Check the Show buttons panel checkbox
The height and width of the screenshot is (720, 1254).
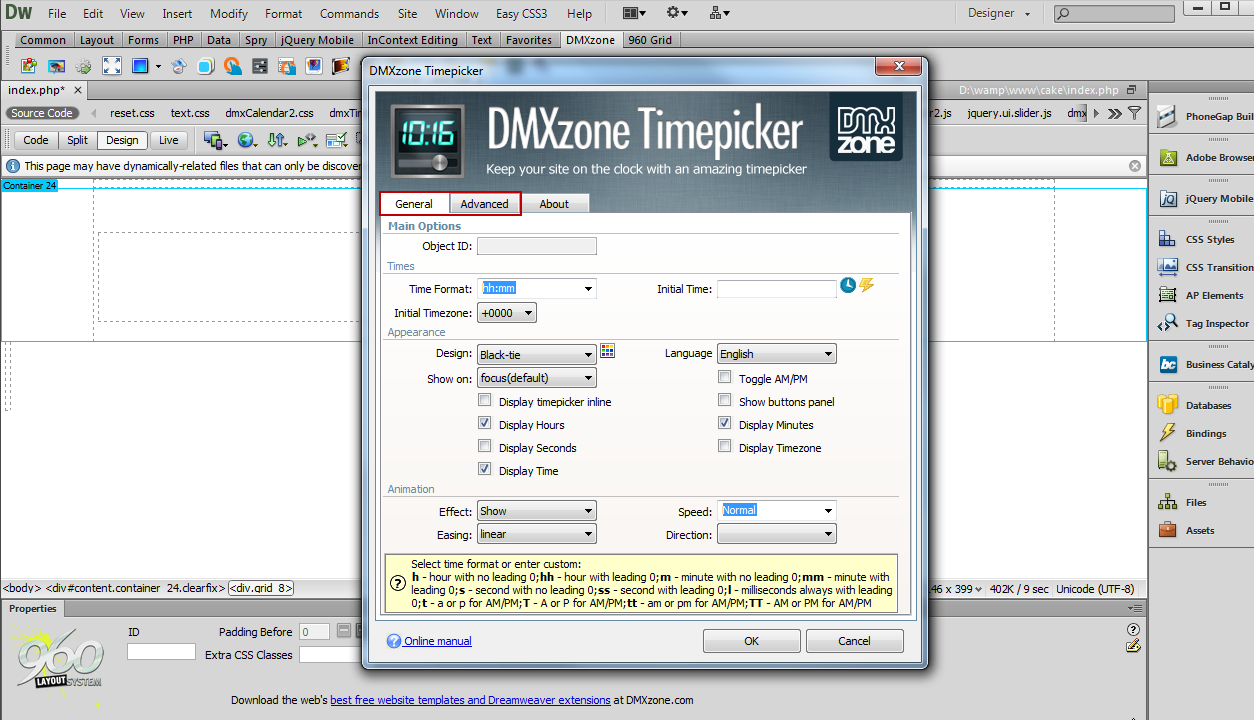(725, 401)
